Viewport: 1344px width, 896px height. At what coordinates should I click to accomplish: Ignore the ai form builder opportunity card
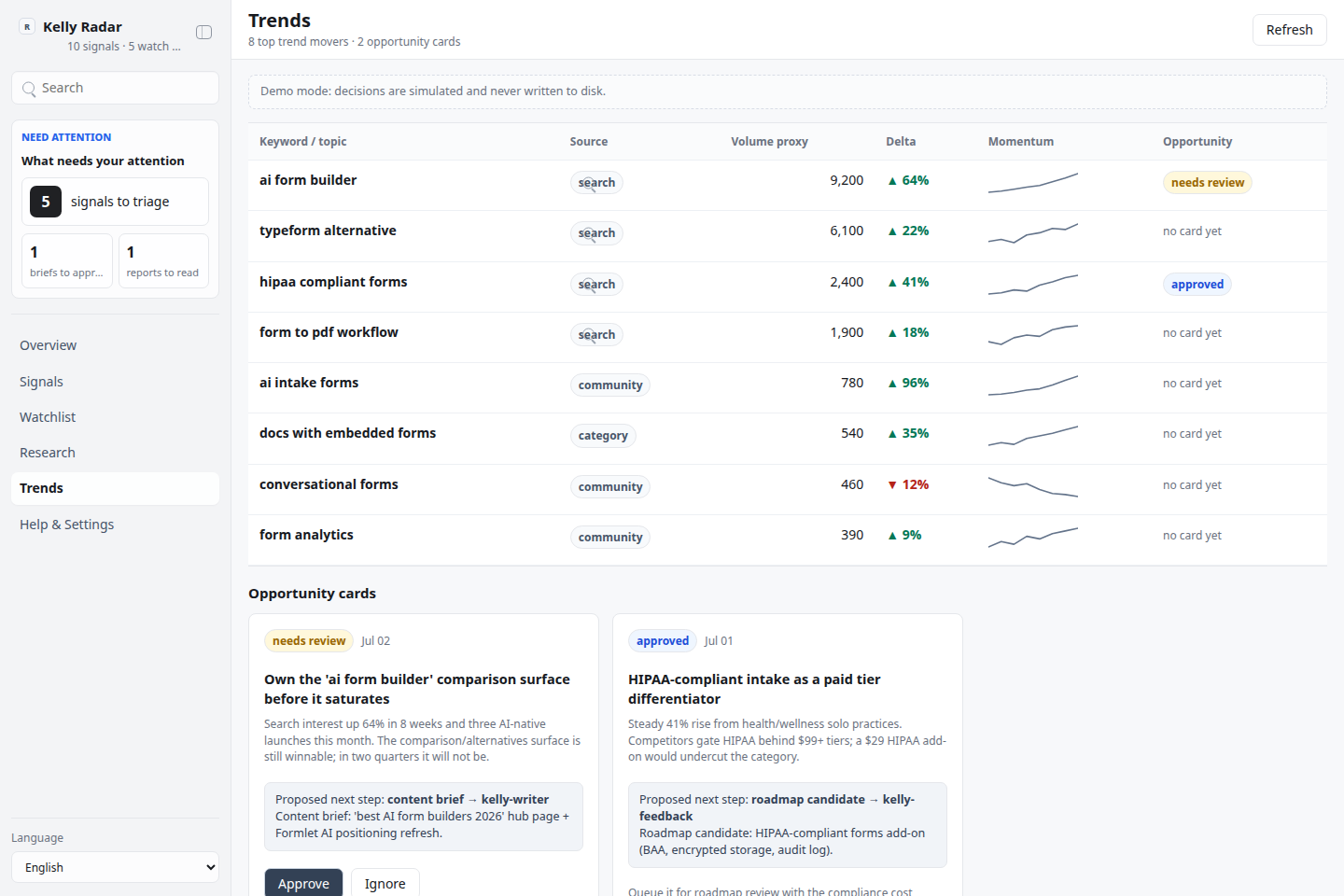(385, 883)
